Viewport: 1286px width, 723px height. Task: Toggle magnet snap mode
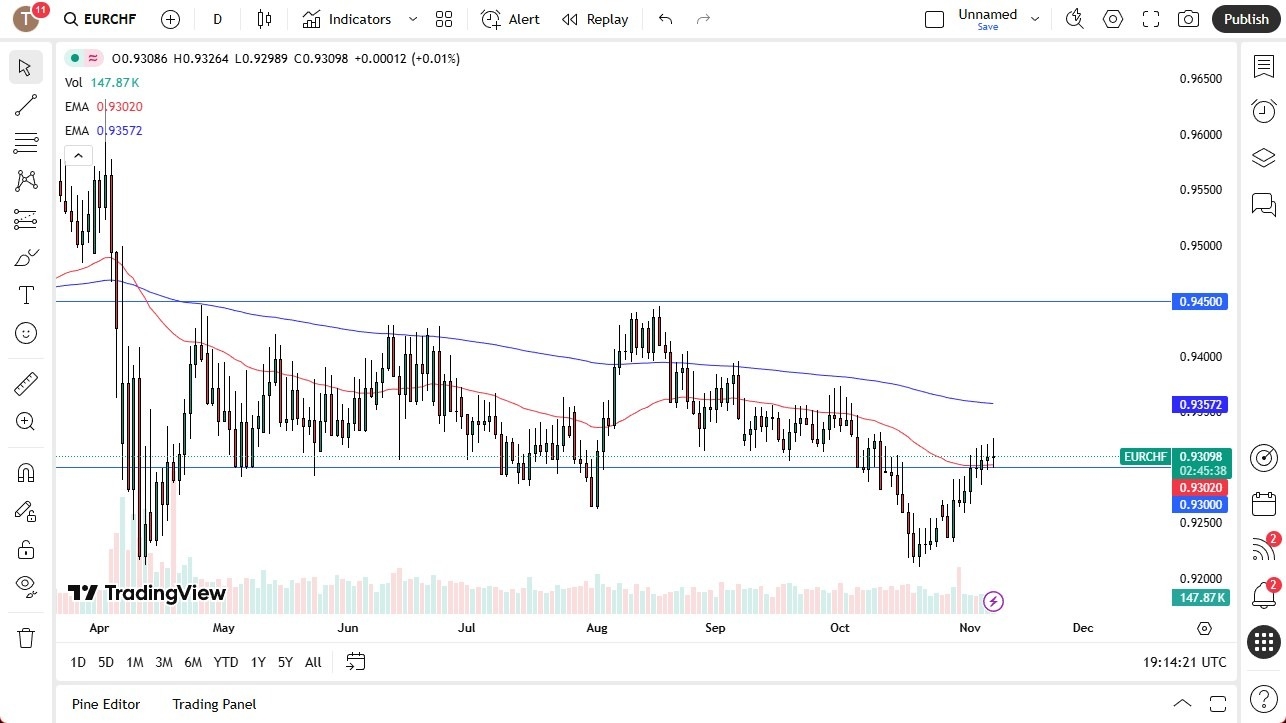(26, 472)
